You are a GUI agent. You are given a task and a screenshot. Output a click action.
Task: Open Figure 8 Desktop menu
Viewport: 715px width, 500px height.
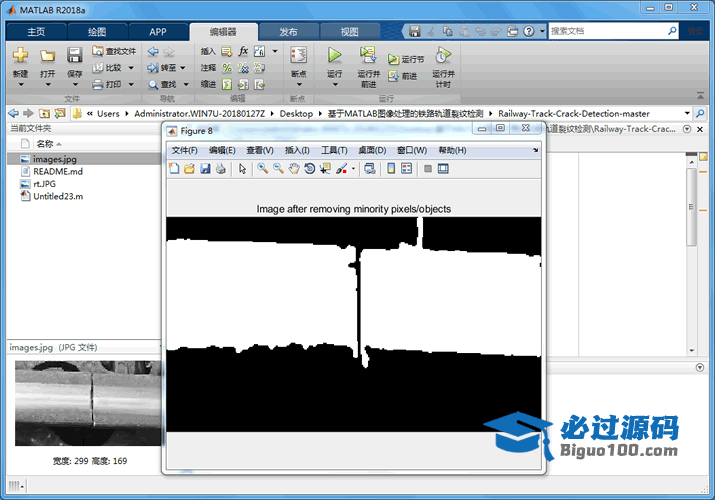[372, 150]
